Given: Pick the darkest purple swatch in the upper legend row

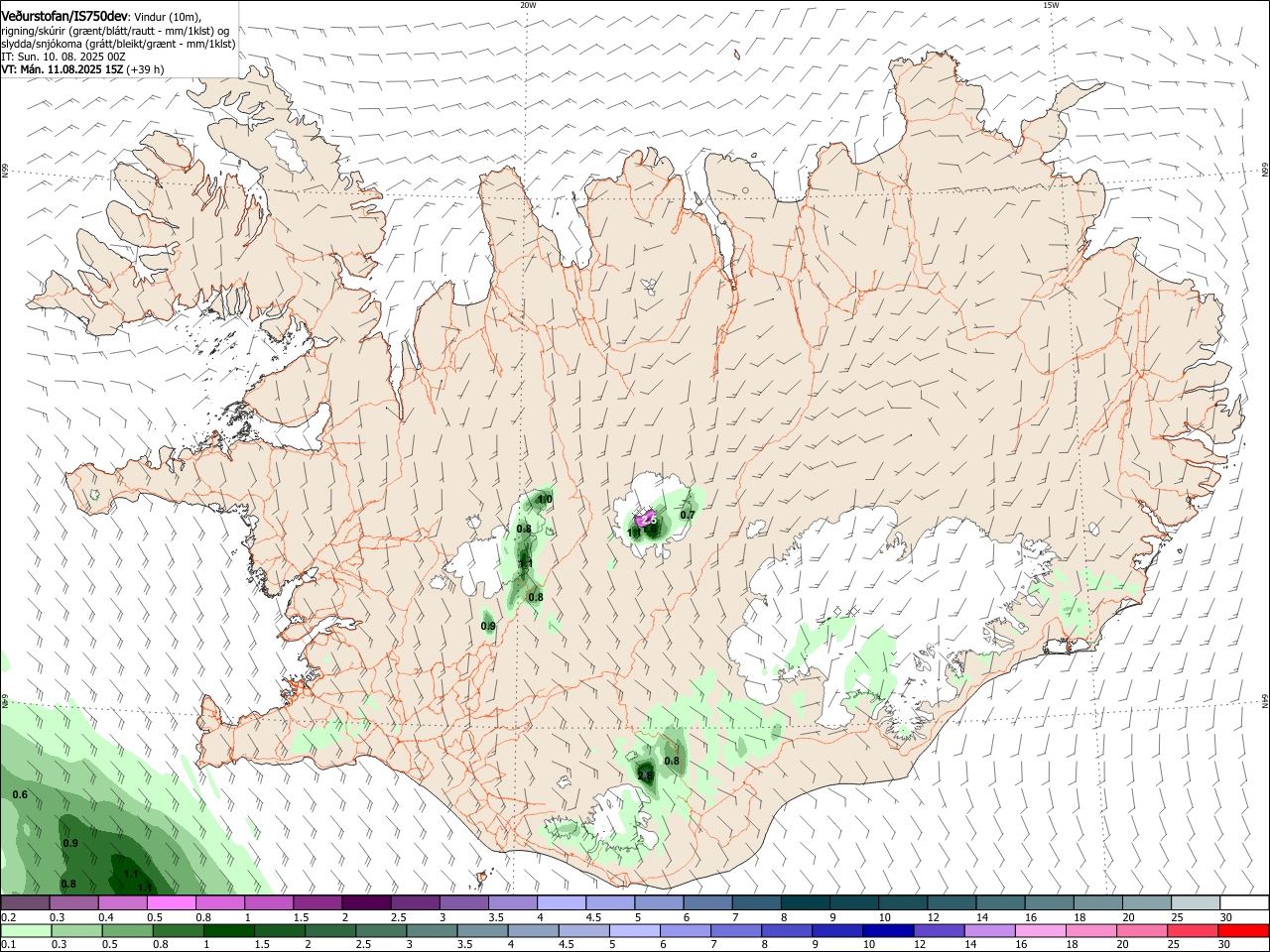Looking at the screenshot, I should pos(366,903).
